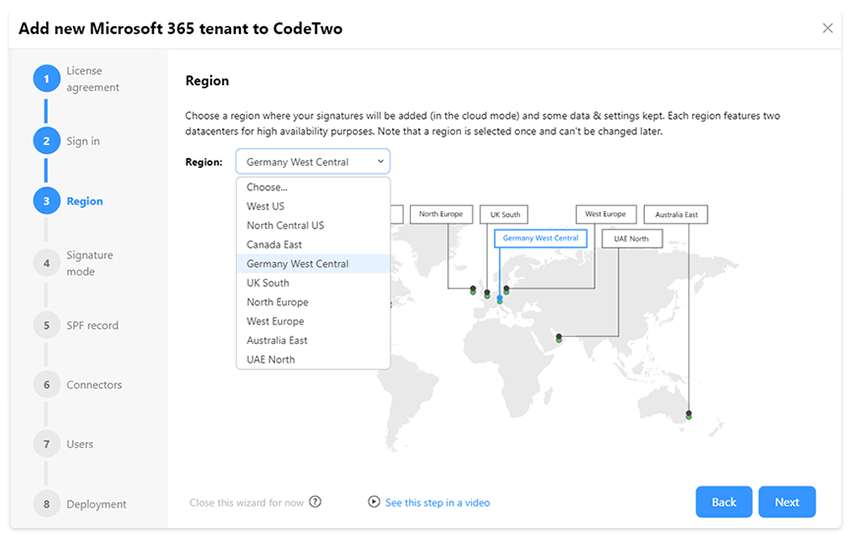Select Choose... in the region list
This screenshot has height=540, width=850.
pyautogui.click(x=313, y=187)
